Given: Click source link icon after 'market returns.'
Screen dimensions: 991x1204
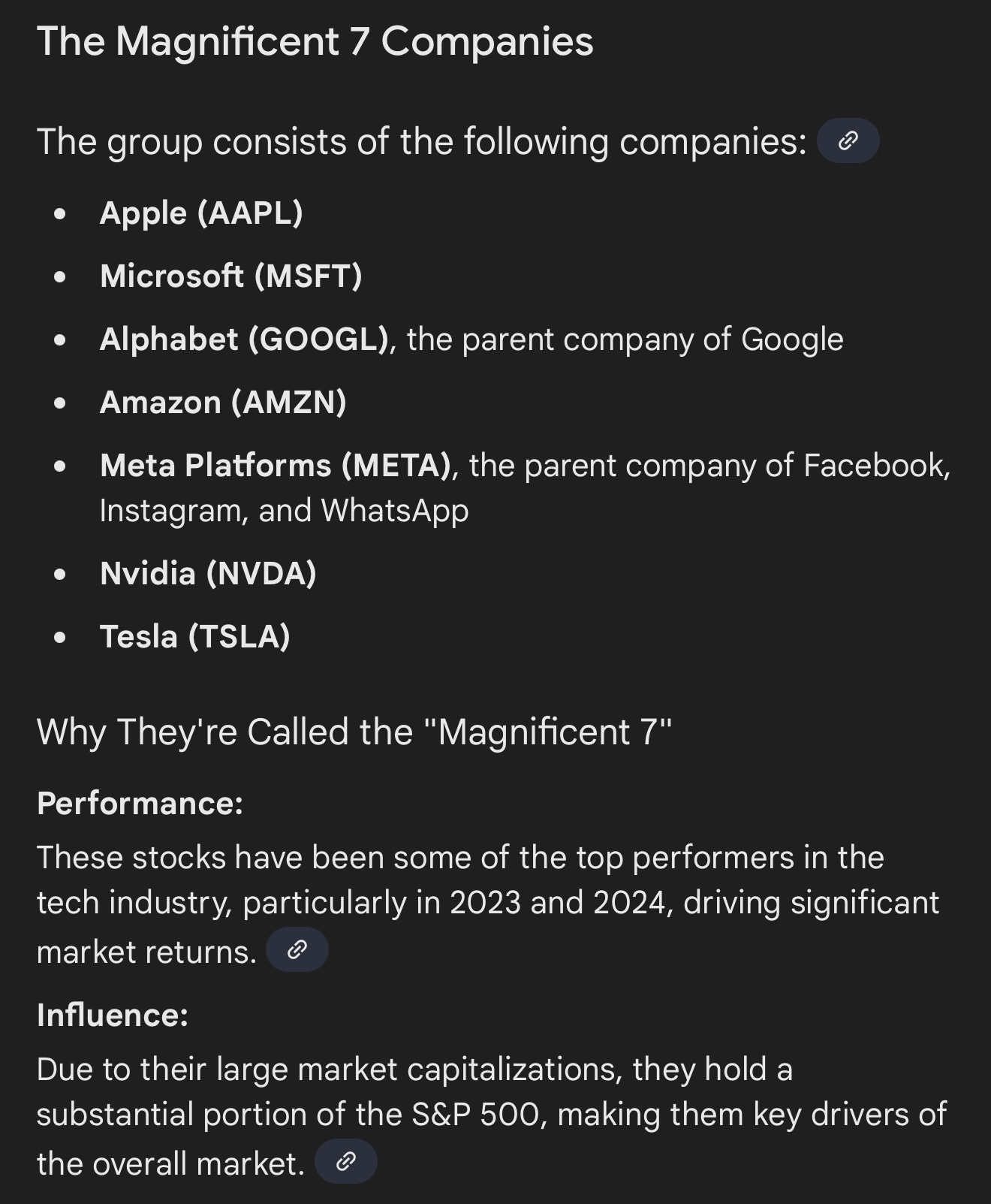Looking at the screenshot, I should (x=297, y=949).
